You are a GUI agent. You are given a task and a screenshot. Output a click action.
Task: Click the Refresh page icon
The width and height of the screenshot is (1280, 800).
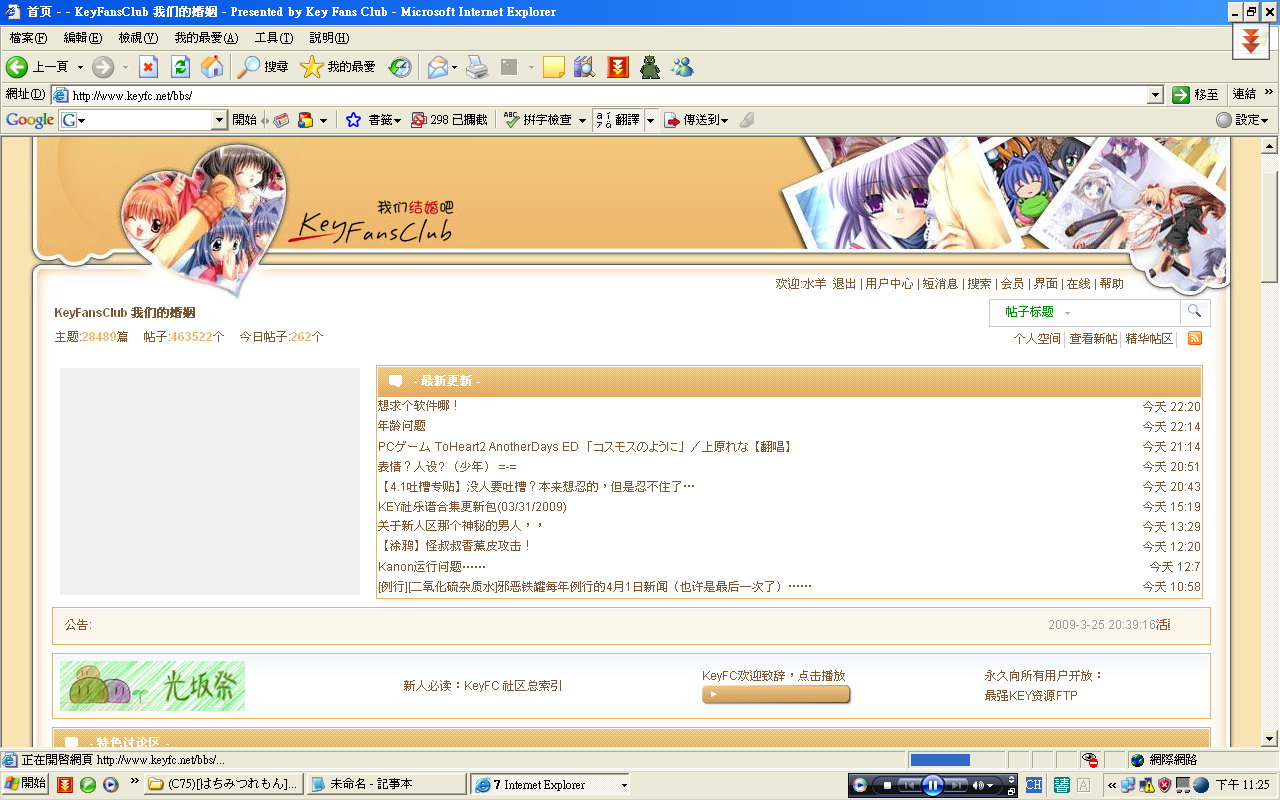[x=180, y=67]
